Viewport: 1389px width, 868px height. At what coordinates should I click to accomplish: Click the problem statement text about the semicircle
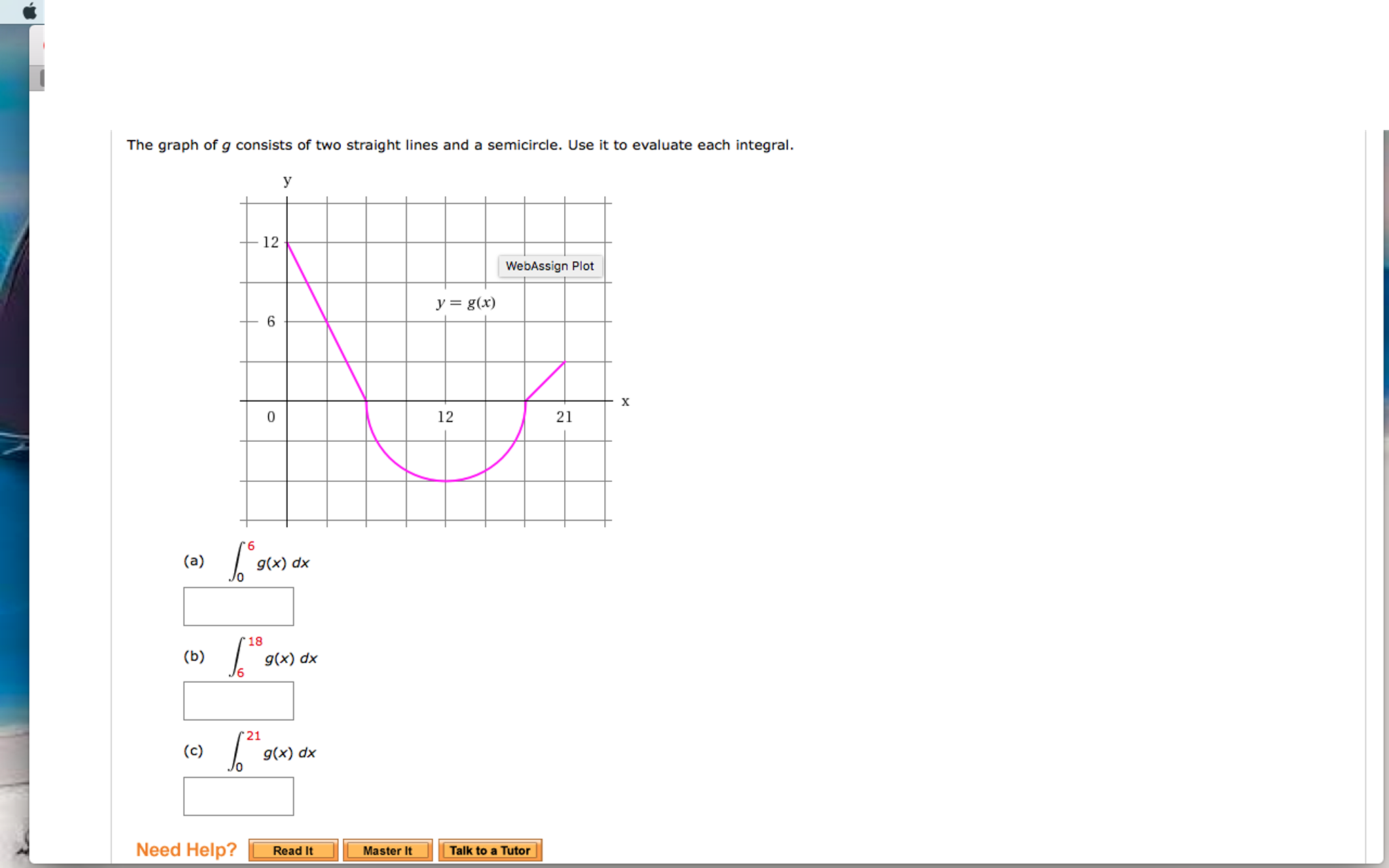pos(460,145)
